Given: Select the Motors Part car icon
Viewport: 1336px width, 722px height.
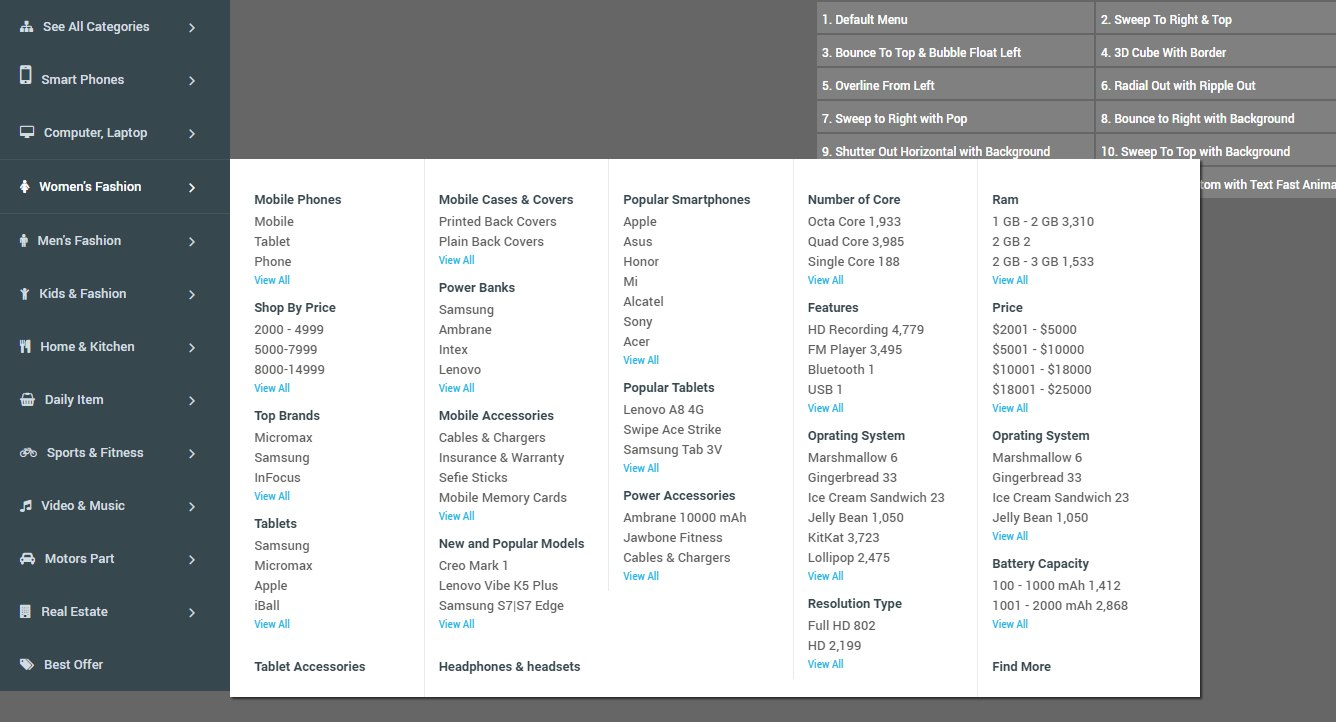Looking at the screenshot, I should [x=24, y=558].
